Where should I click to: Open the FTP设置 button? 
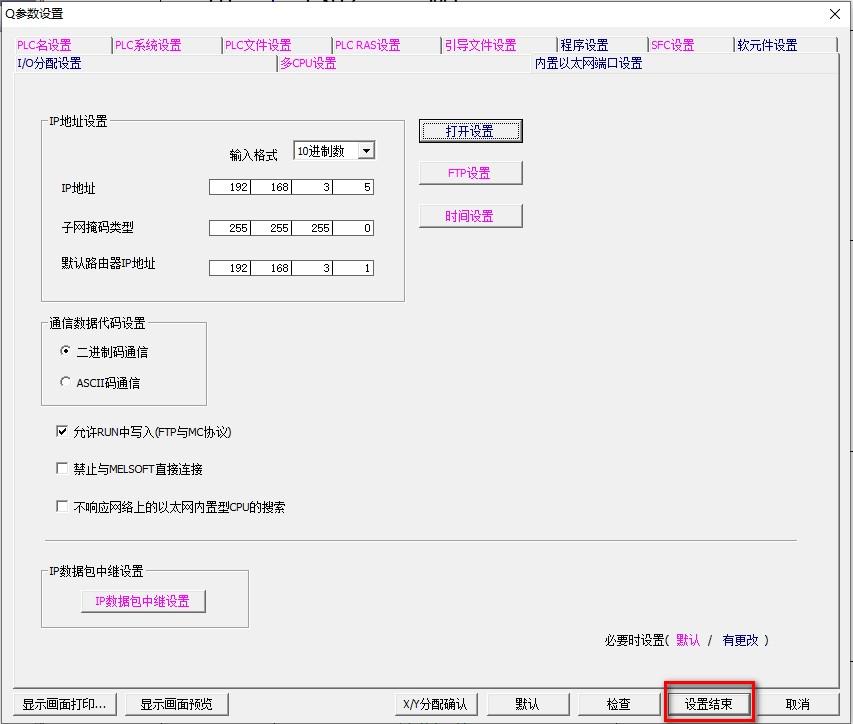(470, 173)
